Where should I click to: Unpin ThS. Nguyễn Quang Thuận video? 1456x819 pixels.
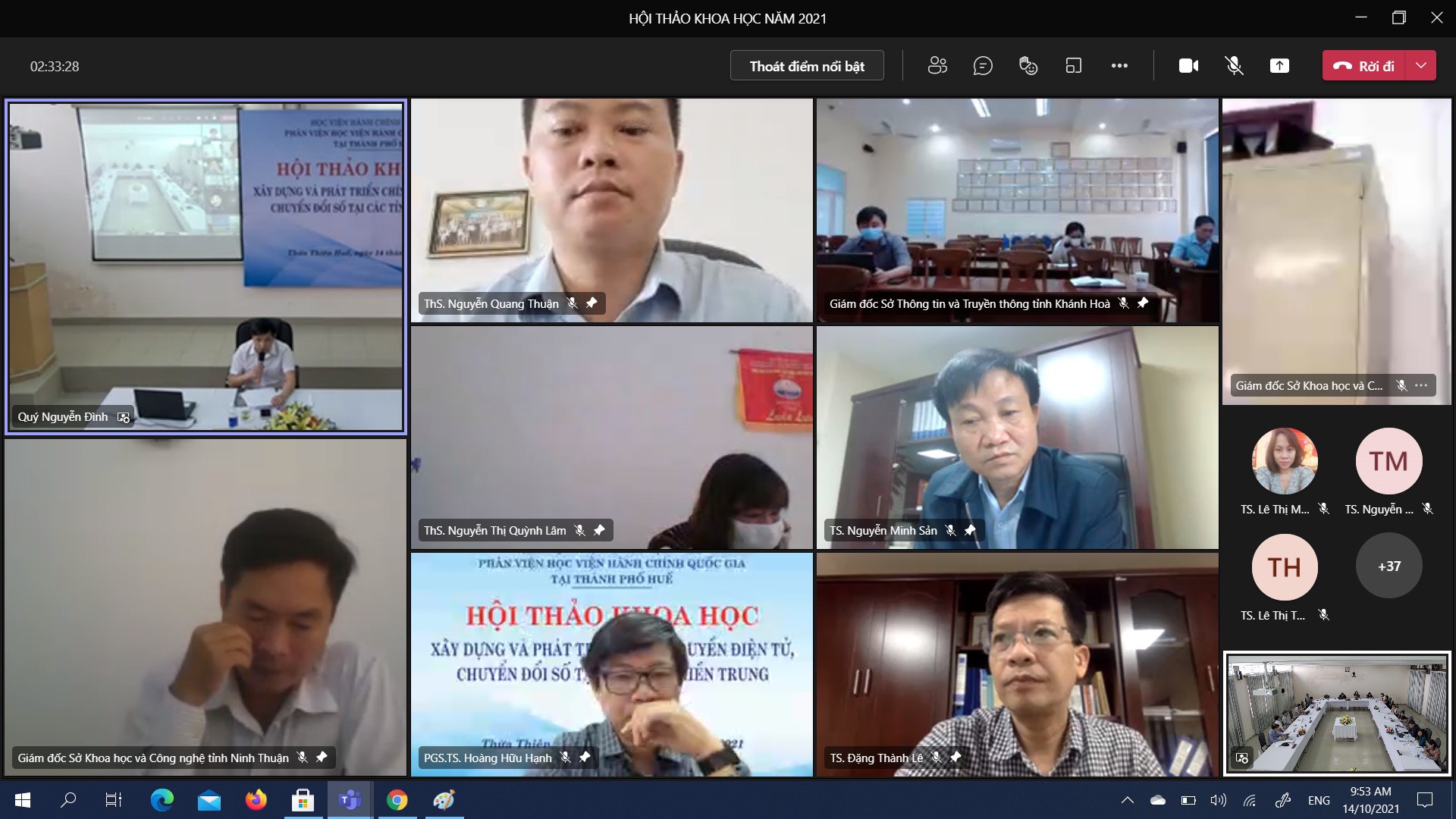(x=591, y=303)
